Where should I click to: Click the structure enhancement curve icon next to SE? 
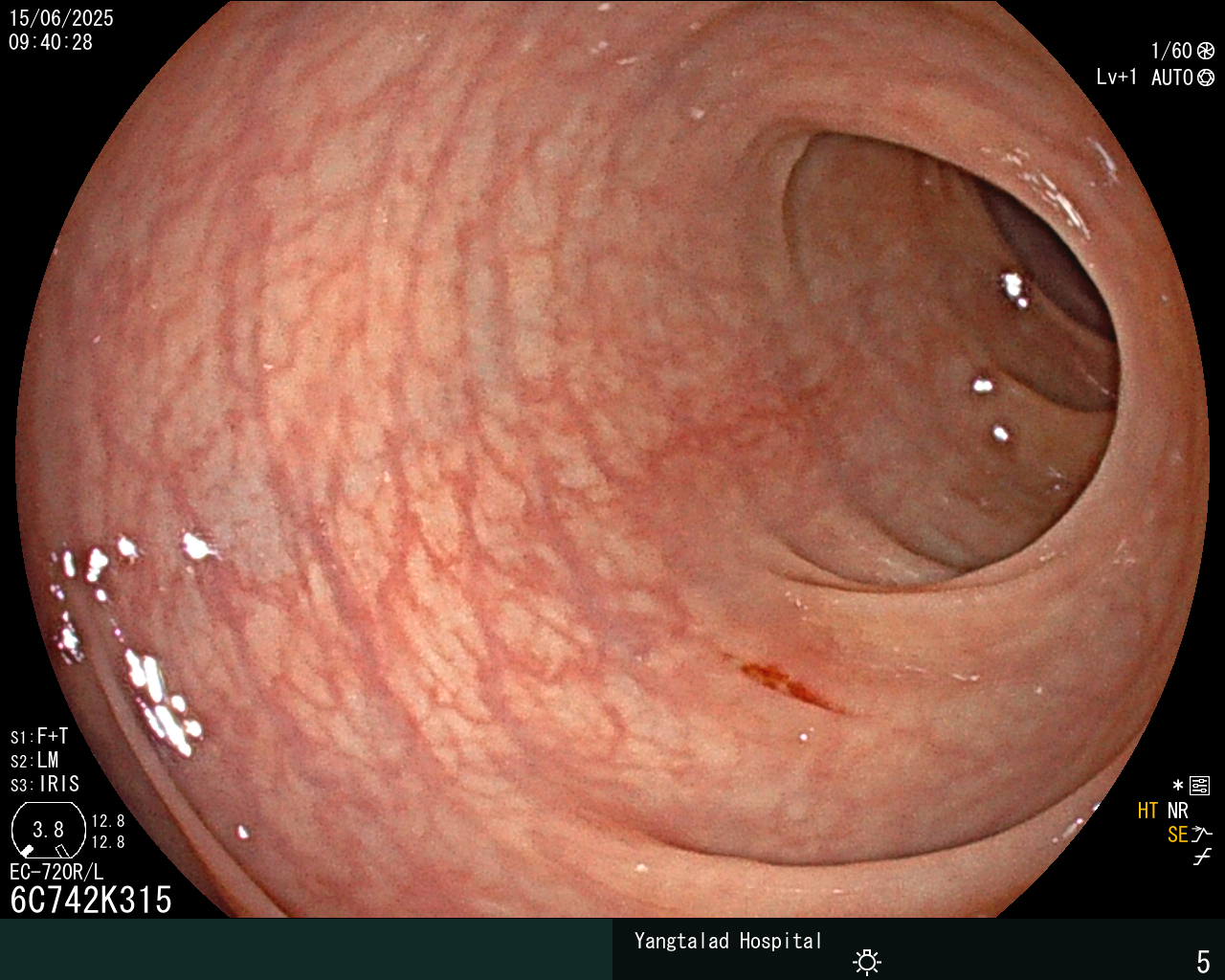click(x=1202, y=835)
